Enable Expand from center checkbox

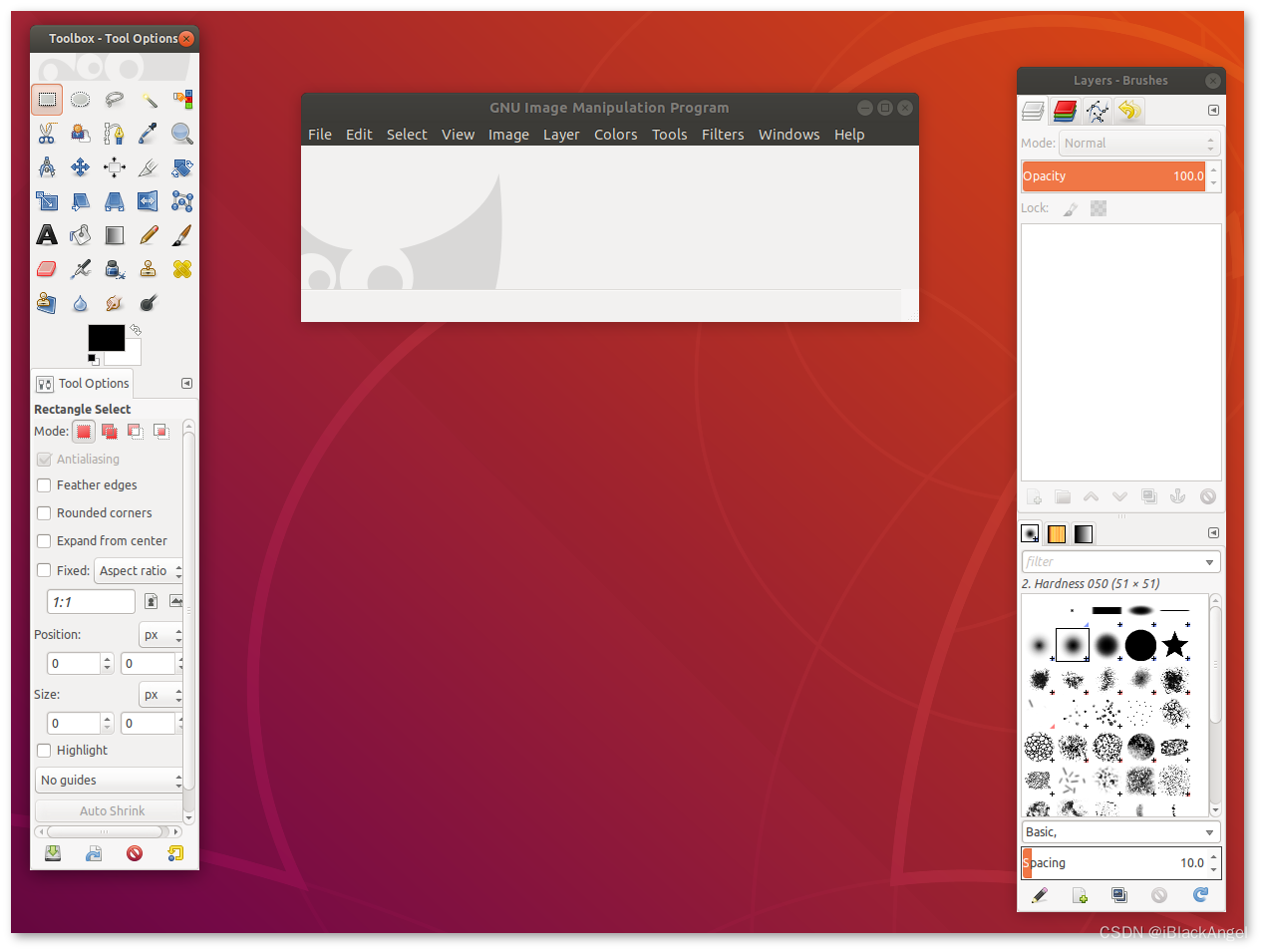pyautogui.click(x=44, y=541)
